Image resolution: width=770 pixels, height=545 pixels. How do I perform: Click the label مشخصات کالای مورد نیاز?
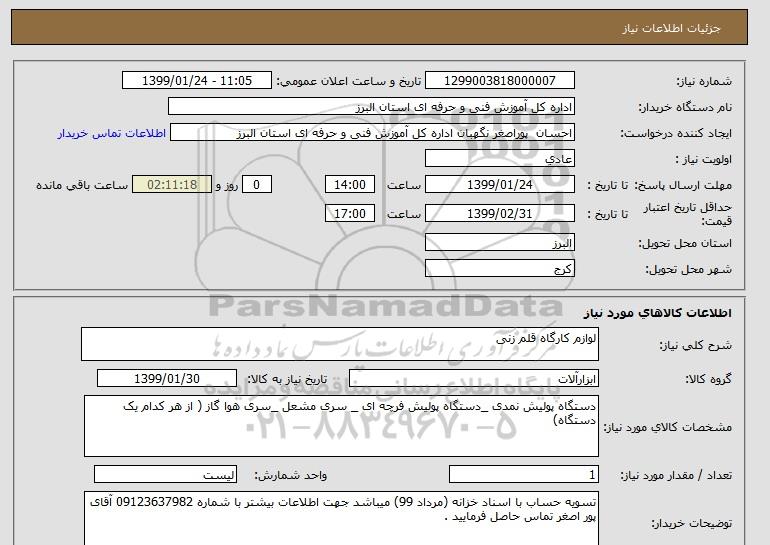[x=668, y=427]
